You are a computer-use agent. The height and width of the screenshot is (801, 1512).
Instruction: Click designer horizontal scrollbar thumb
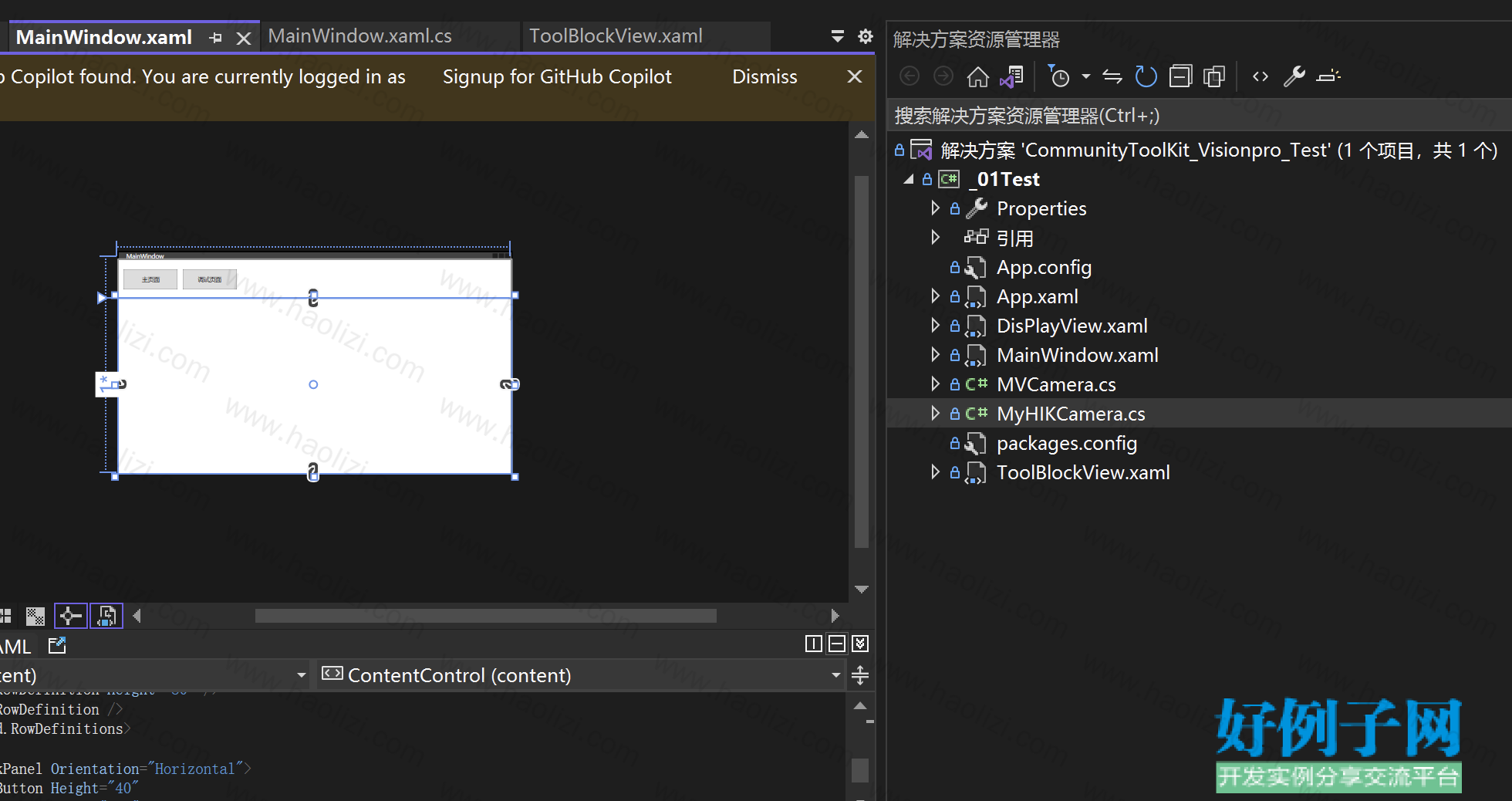(x=486, y=616)
